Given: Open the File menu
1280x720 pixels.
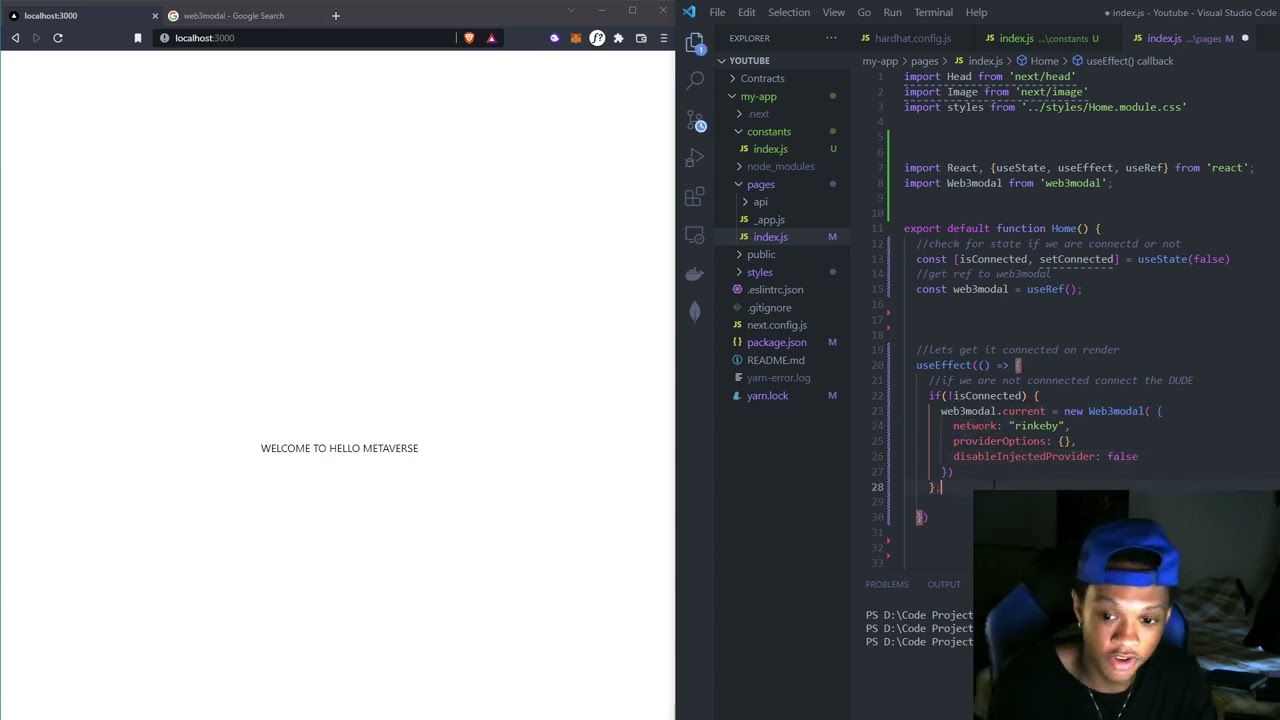Looking at the screenshot, I should coord(717,12).
